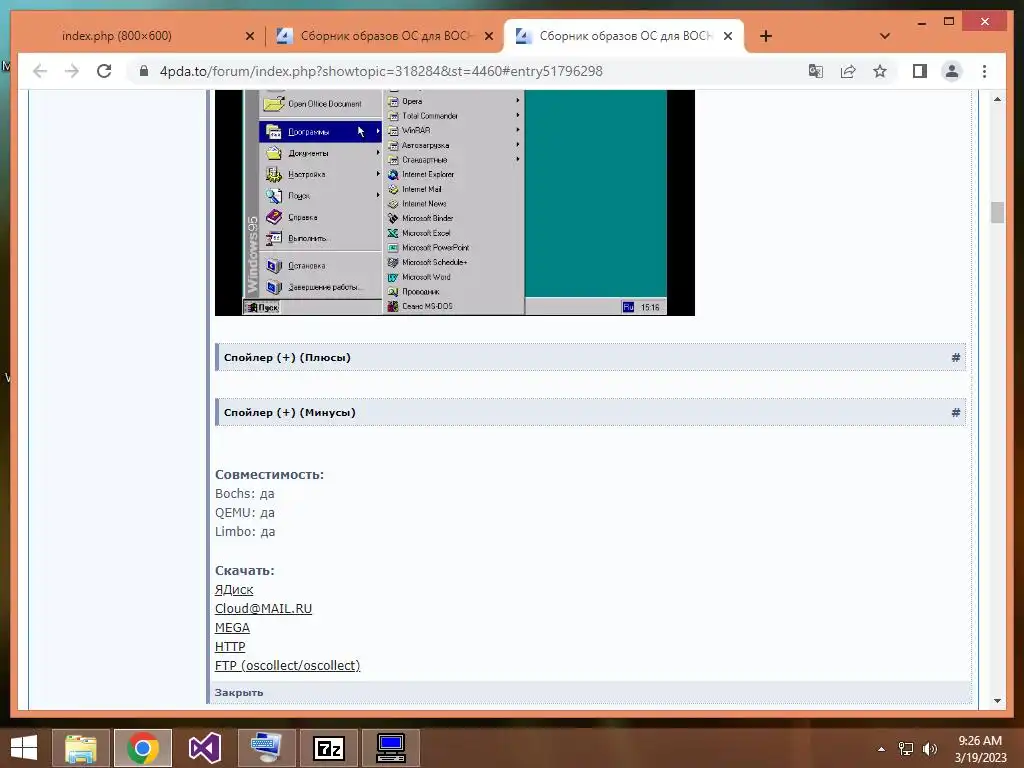View site security lock information
The image size is (1024, 768).
(144, 71)
